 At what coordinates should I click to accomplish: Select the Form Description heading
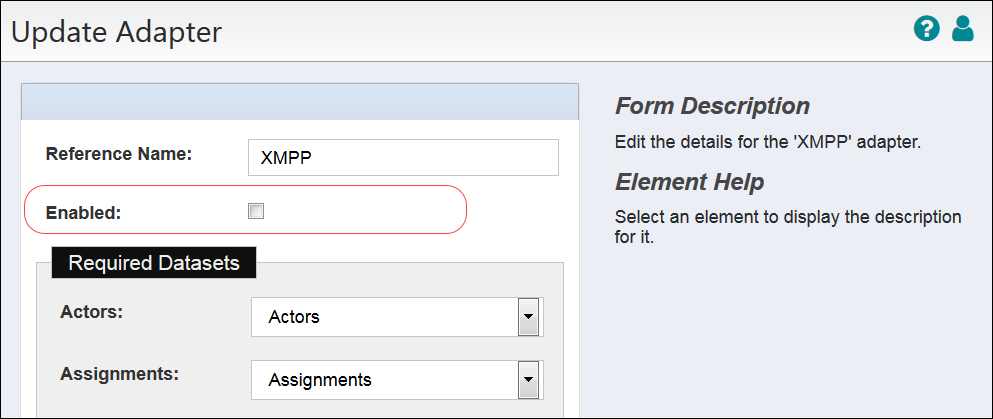point(712,106)
